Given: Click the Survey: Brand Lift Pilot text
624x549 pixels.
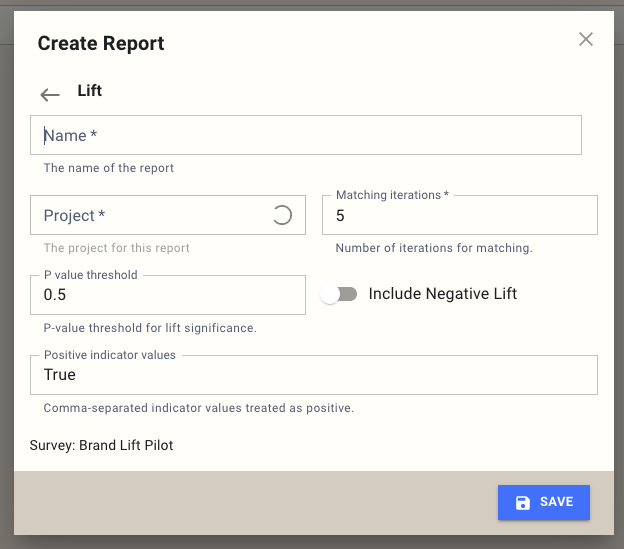Looking at the screenshot, I should 102,445.
